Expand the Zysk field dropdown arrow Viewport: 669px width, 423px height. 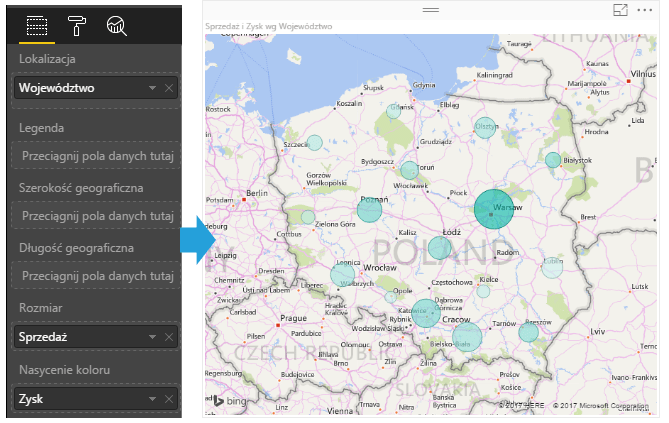[152, 398]
